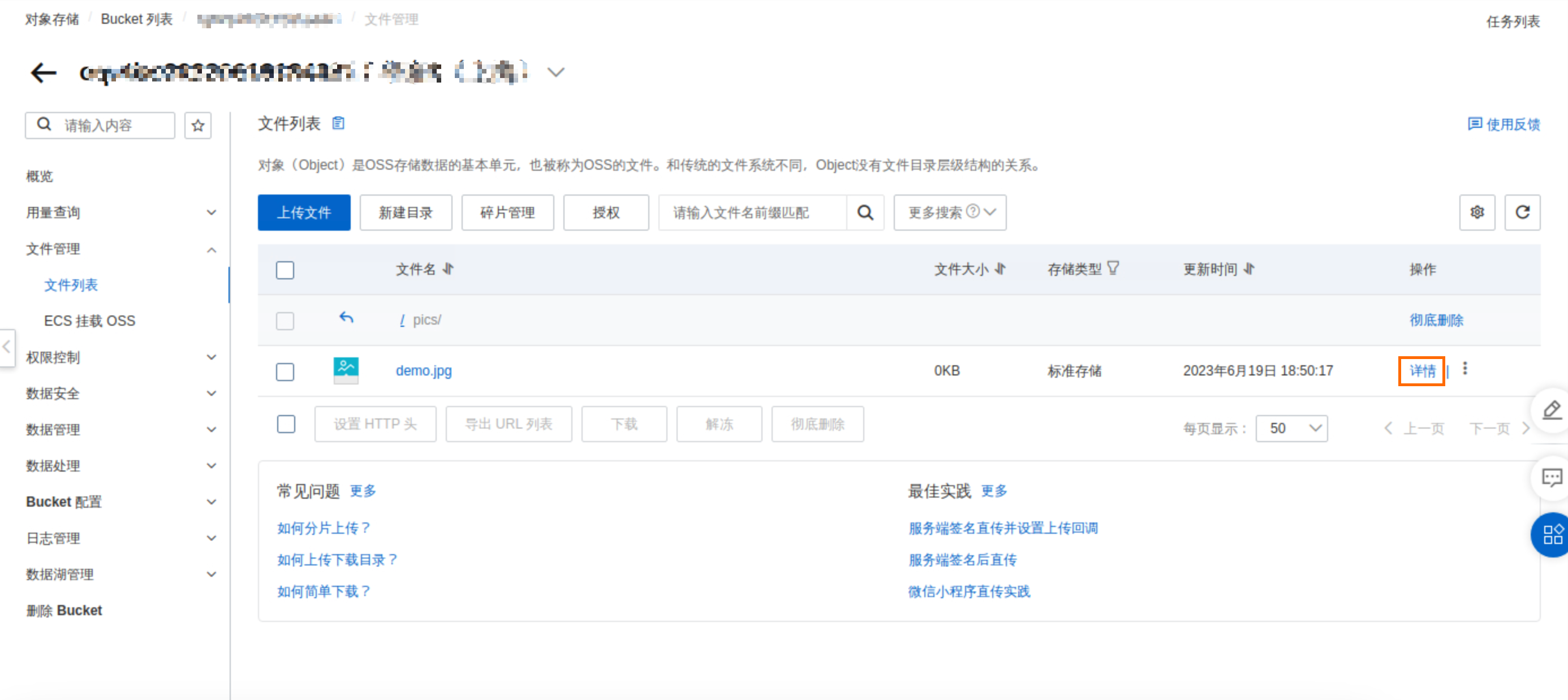Open the 更多搜索 dropdown
Viewport: 1568px width, 700px height.
(949, 213)
